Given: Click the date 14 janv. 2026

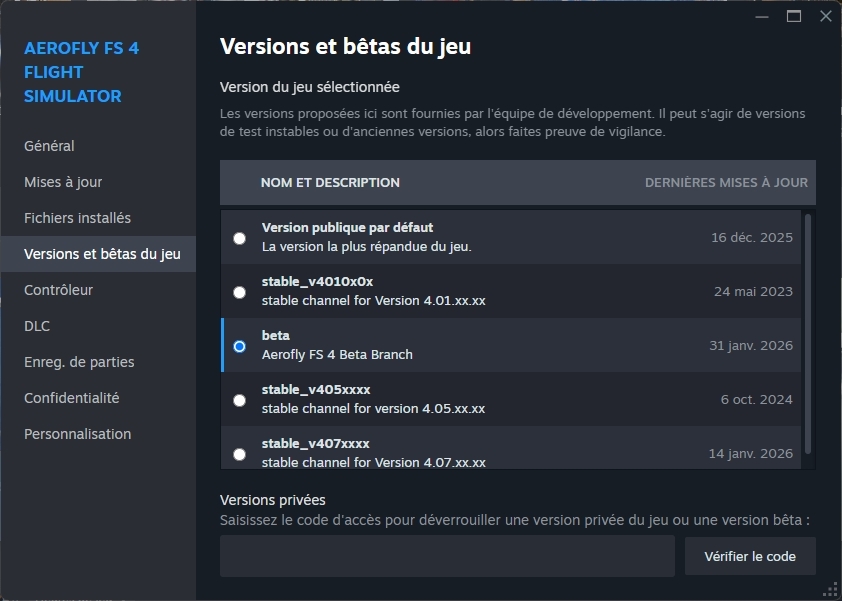Looking at the screenshot, I should click(751, 454).
